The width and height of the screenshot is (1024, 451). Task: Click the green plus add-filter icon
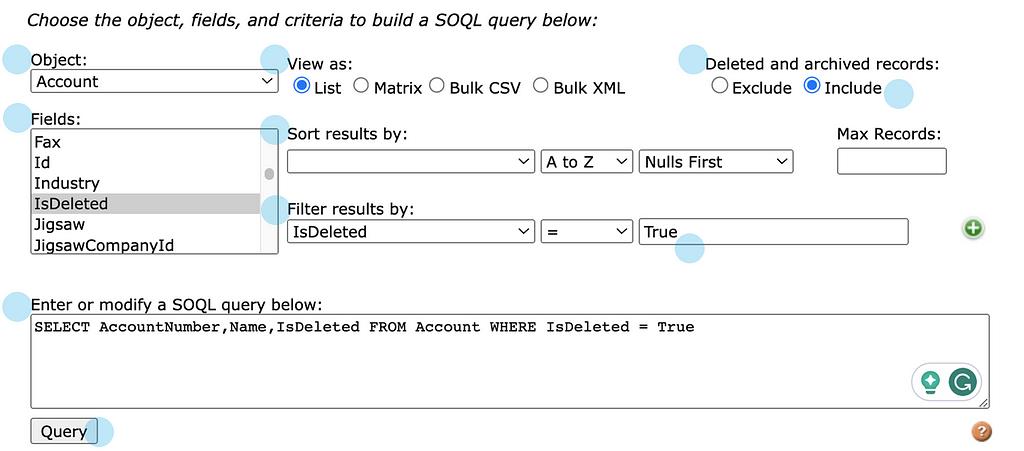pyautogui.click(x=972, y=229)
